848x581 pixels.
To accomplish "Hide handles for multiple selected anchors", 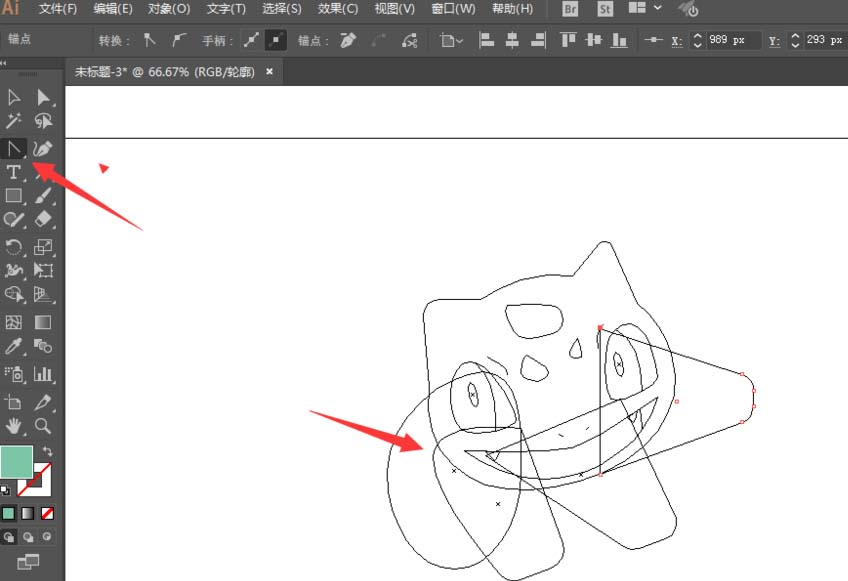I will 276,40.
